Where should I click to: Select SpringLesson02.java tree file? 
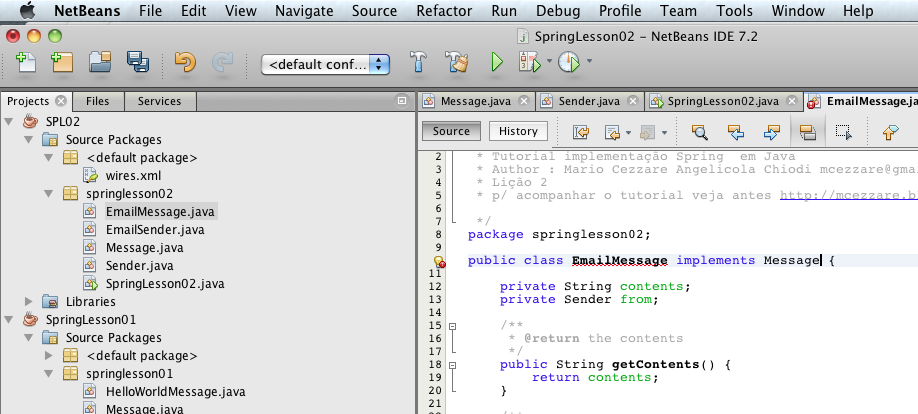pos(165,284)
